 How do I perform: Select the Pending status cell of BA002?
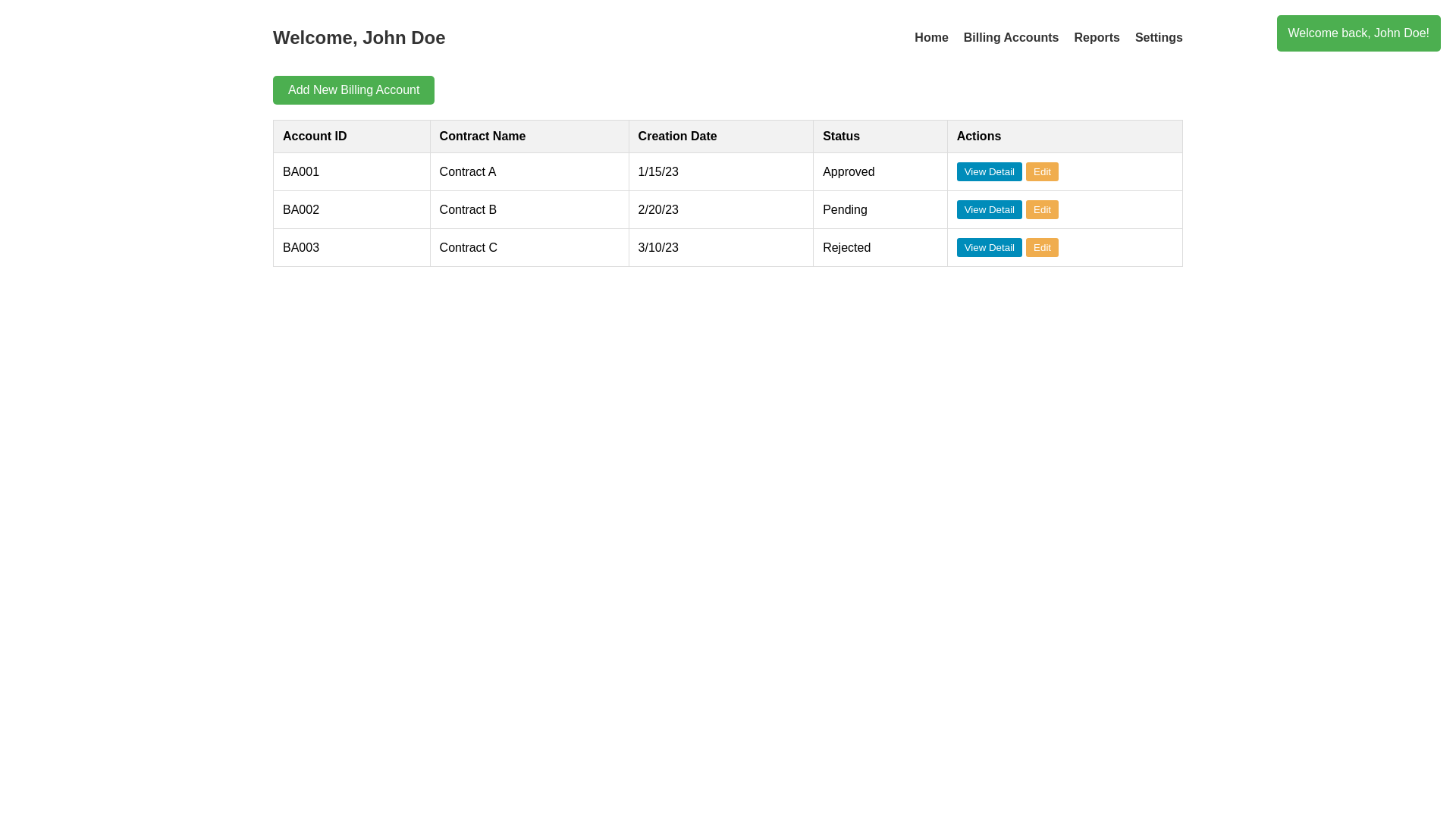pyautogui.click(x=845, y=209)
